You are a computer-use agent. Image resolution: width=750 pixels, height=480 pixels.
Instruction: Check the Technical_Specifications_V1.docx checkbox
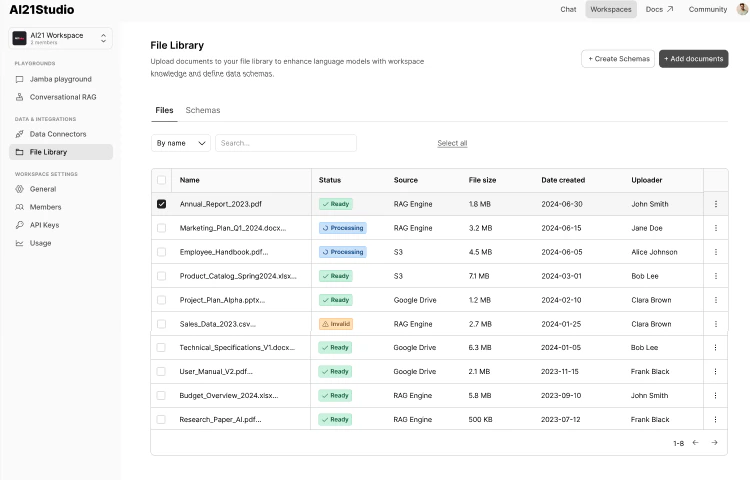(x=161, y=348)
